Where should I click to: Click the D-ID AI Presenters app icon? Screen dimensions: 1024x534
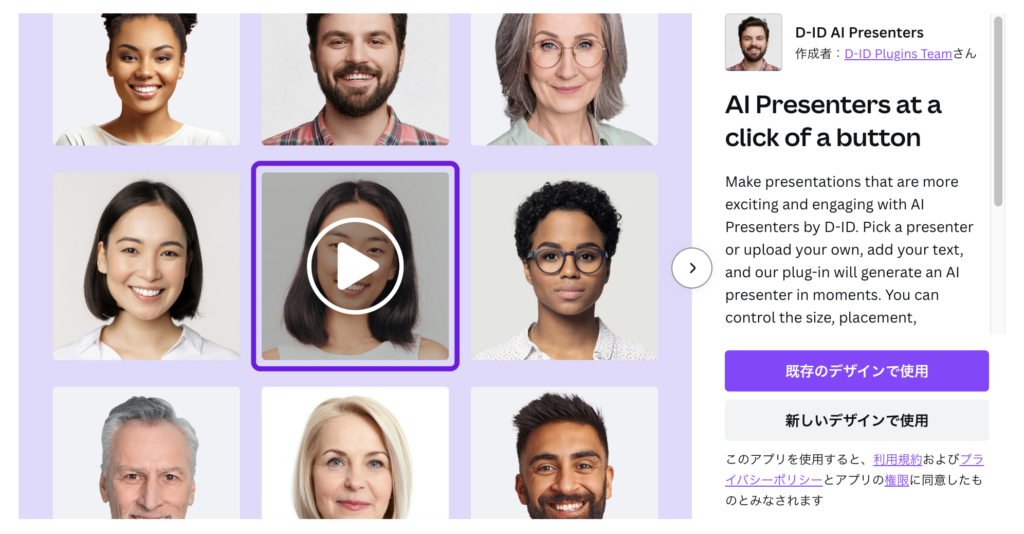click(x=753, y=42)
